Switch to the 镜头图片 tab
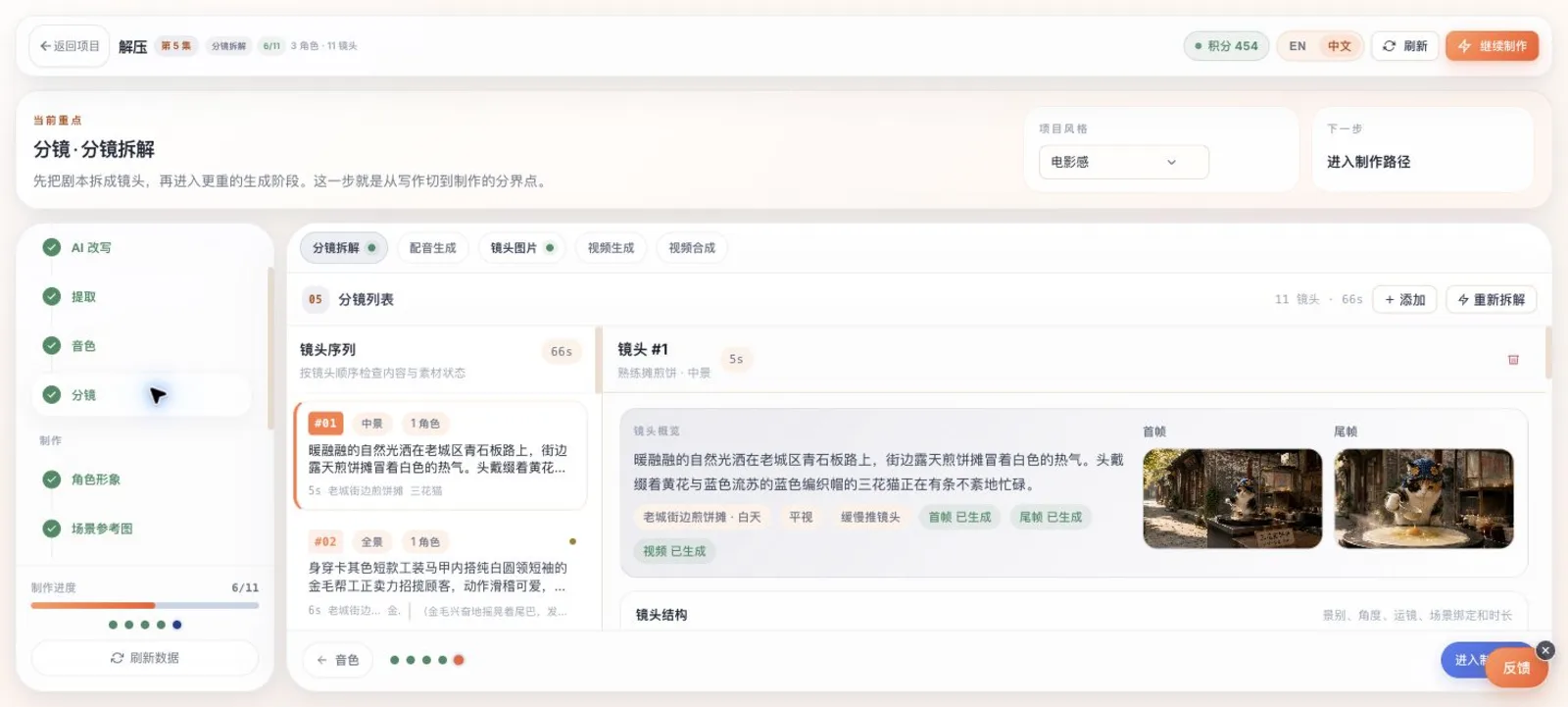 point(522,248)
